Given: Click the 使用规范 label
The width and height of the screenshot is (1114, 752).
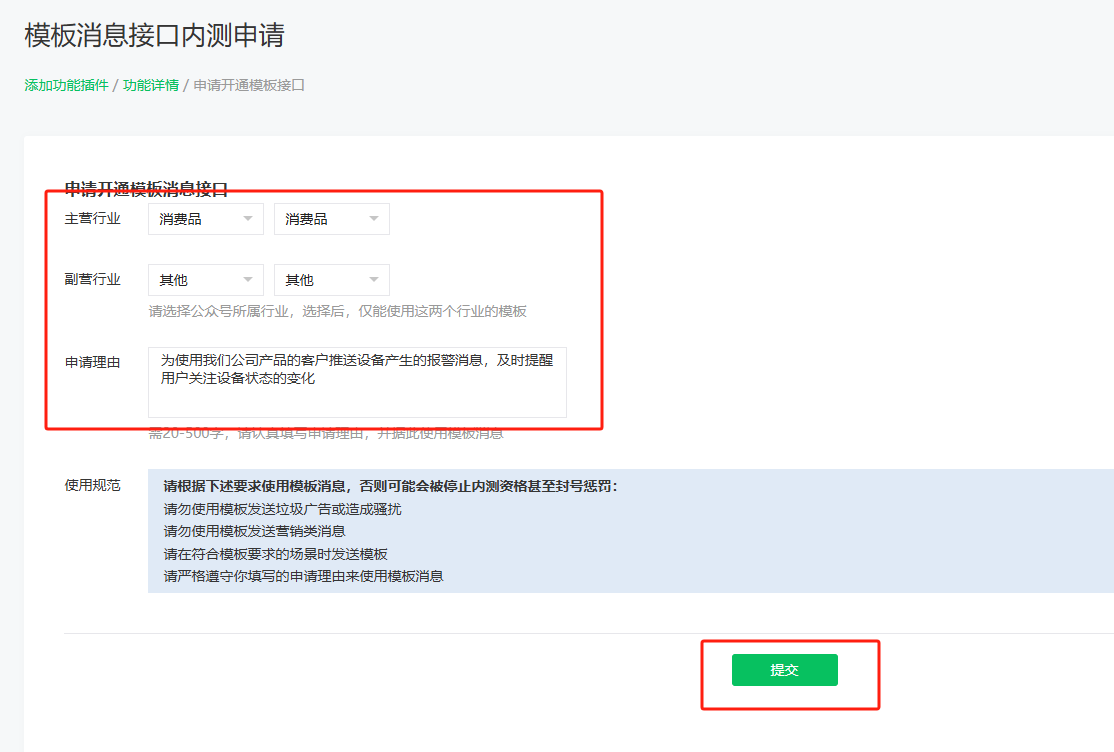Looking at the screenshot, I should click(x=92, y=485).
